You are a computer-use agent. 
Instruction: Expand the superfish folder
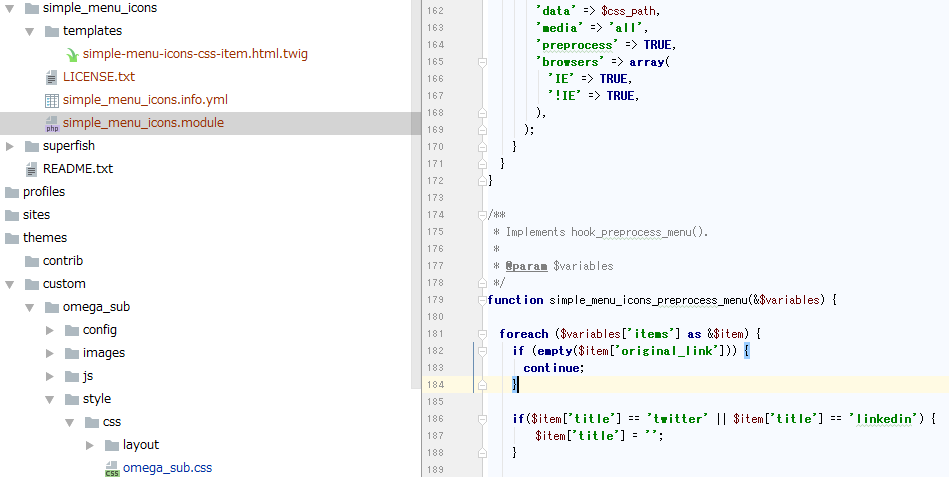[x=10, y=146]
